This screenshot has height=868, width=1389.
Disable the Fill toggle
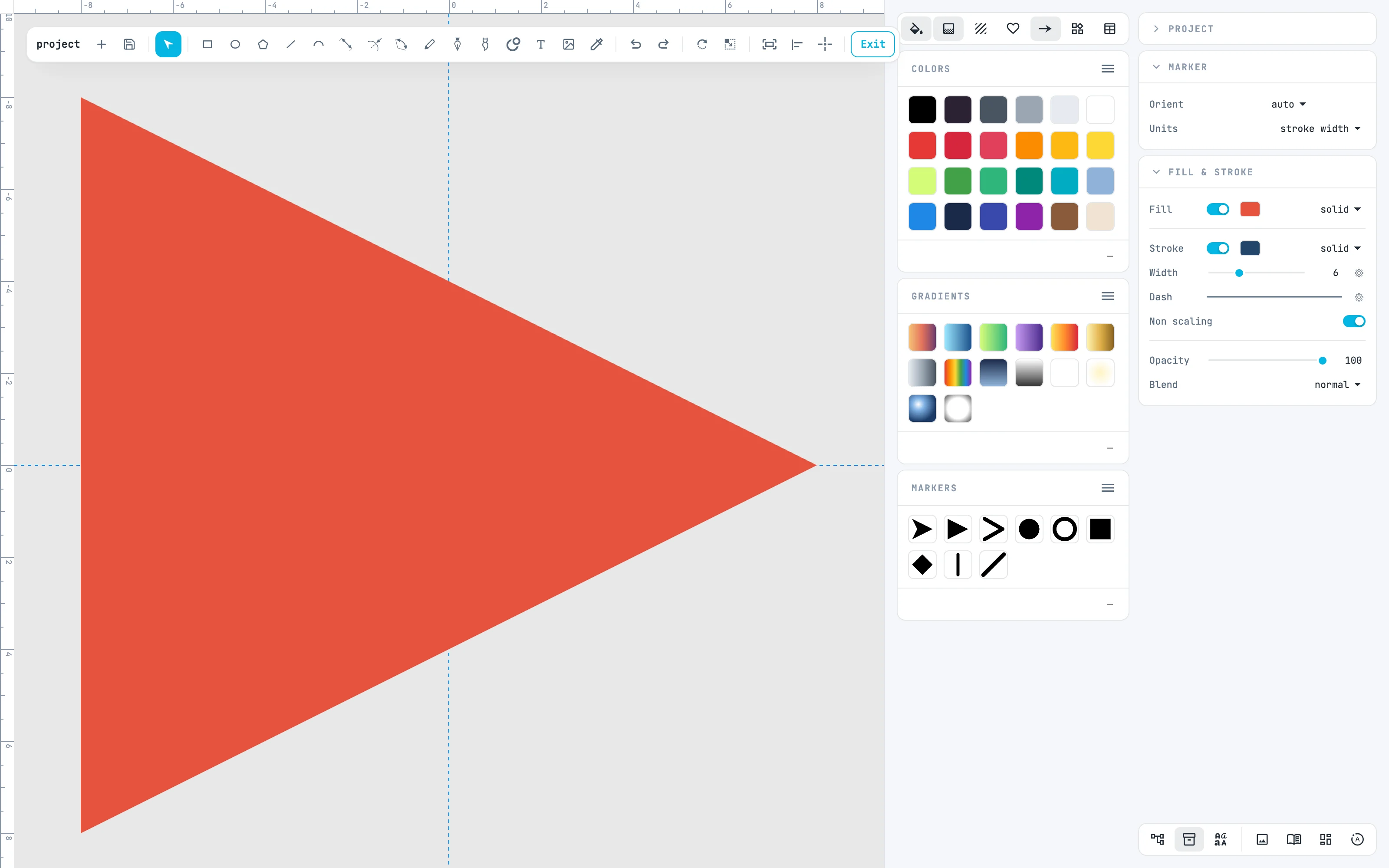point(1218,210)
